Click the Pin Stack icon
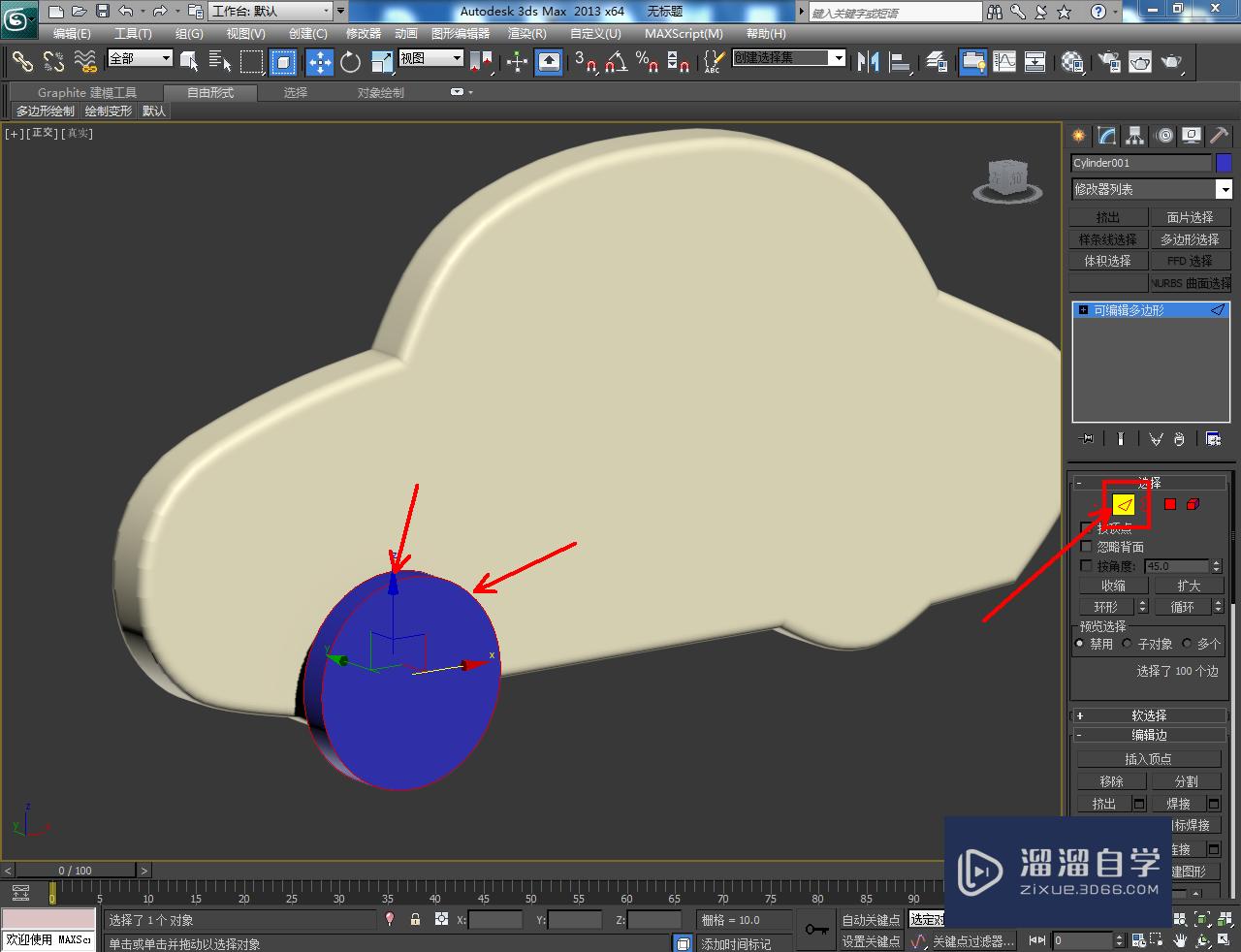Image resolution: width=1241 pixels, height=952 pixels. pos(1087,439)
